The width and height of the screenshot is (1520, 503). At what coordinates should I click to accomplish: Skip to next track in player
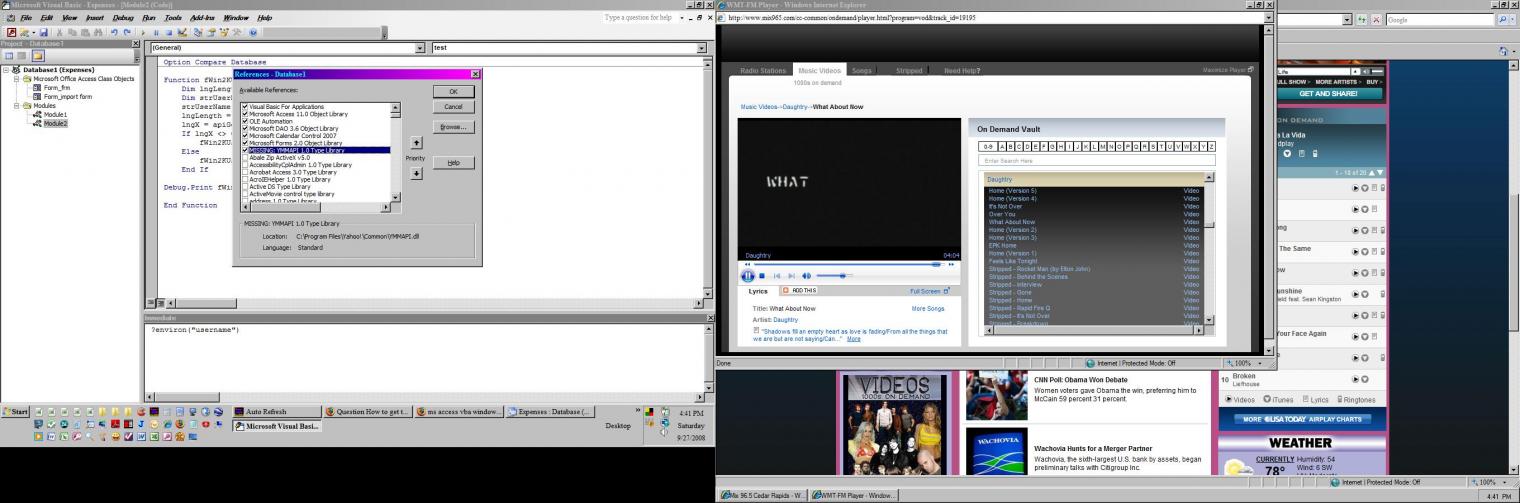click(792, 275)
